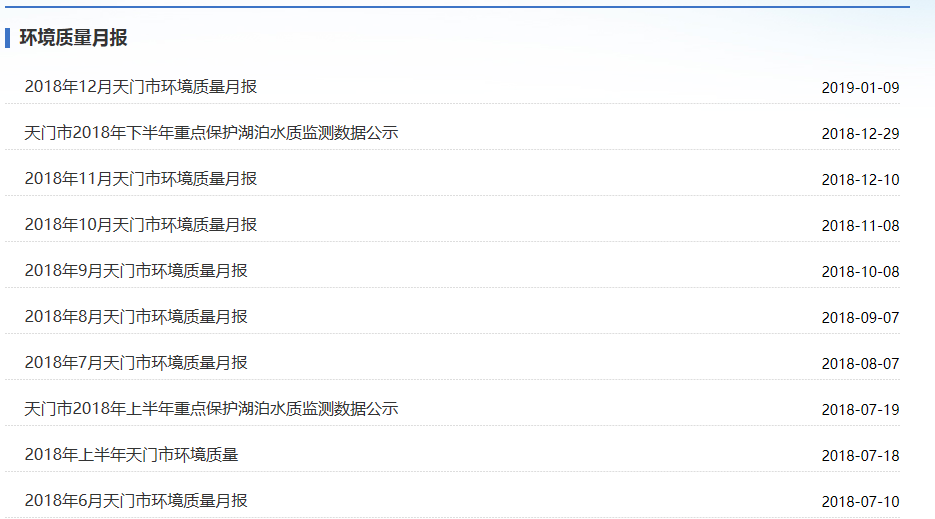This screenshot has width=935, height=519.
Task: Click the date 2018-11-08
Action: coord(860,226)
